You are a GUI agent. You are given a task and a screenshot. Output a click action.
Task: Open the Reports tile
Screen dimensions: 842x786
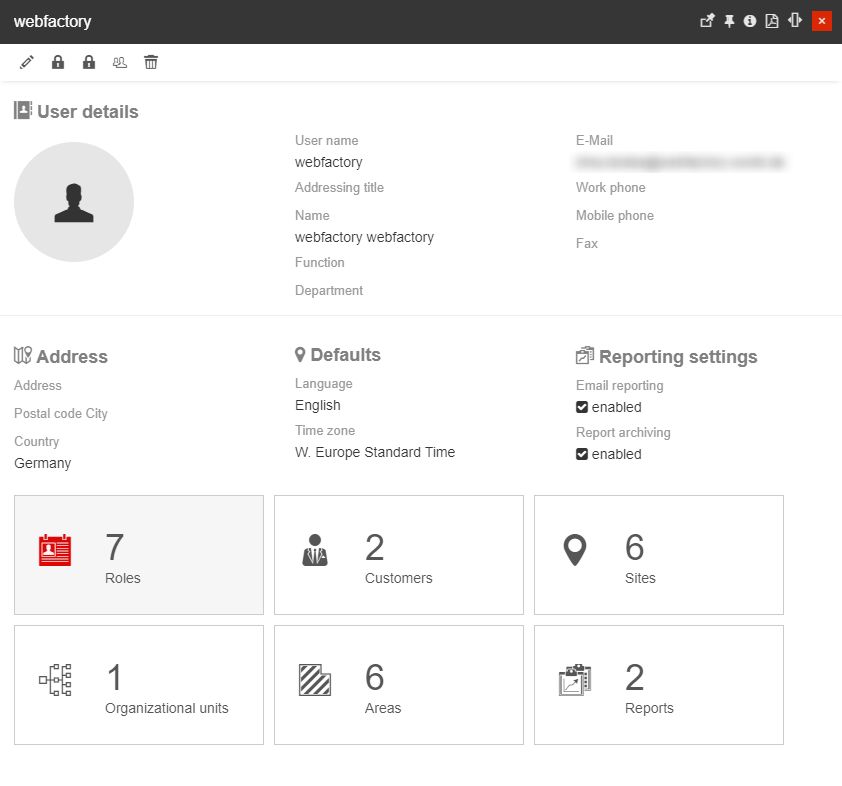pyautogui.click(x=659, y=685)
